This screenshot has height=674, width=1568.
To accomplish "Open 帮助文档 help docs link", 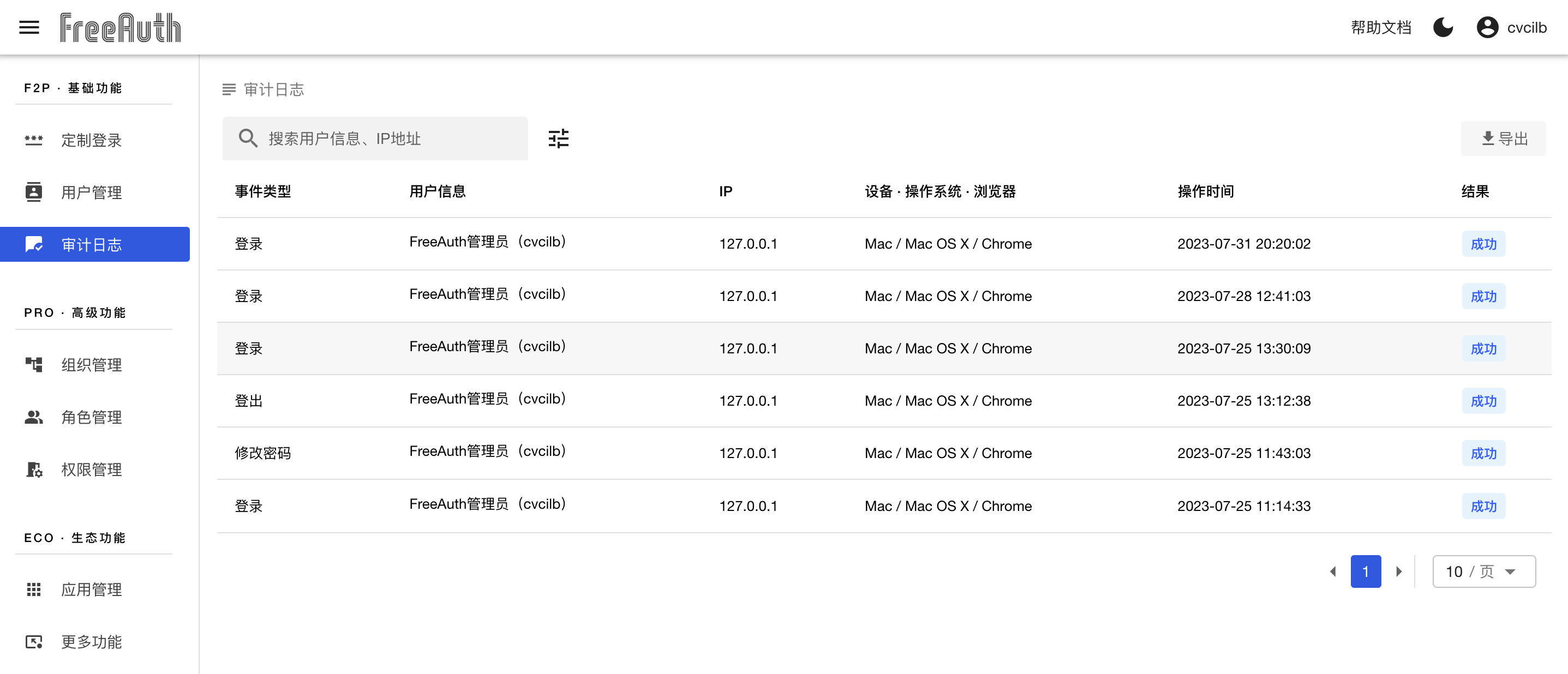I will (1380, 27).
